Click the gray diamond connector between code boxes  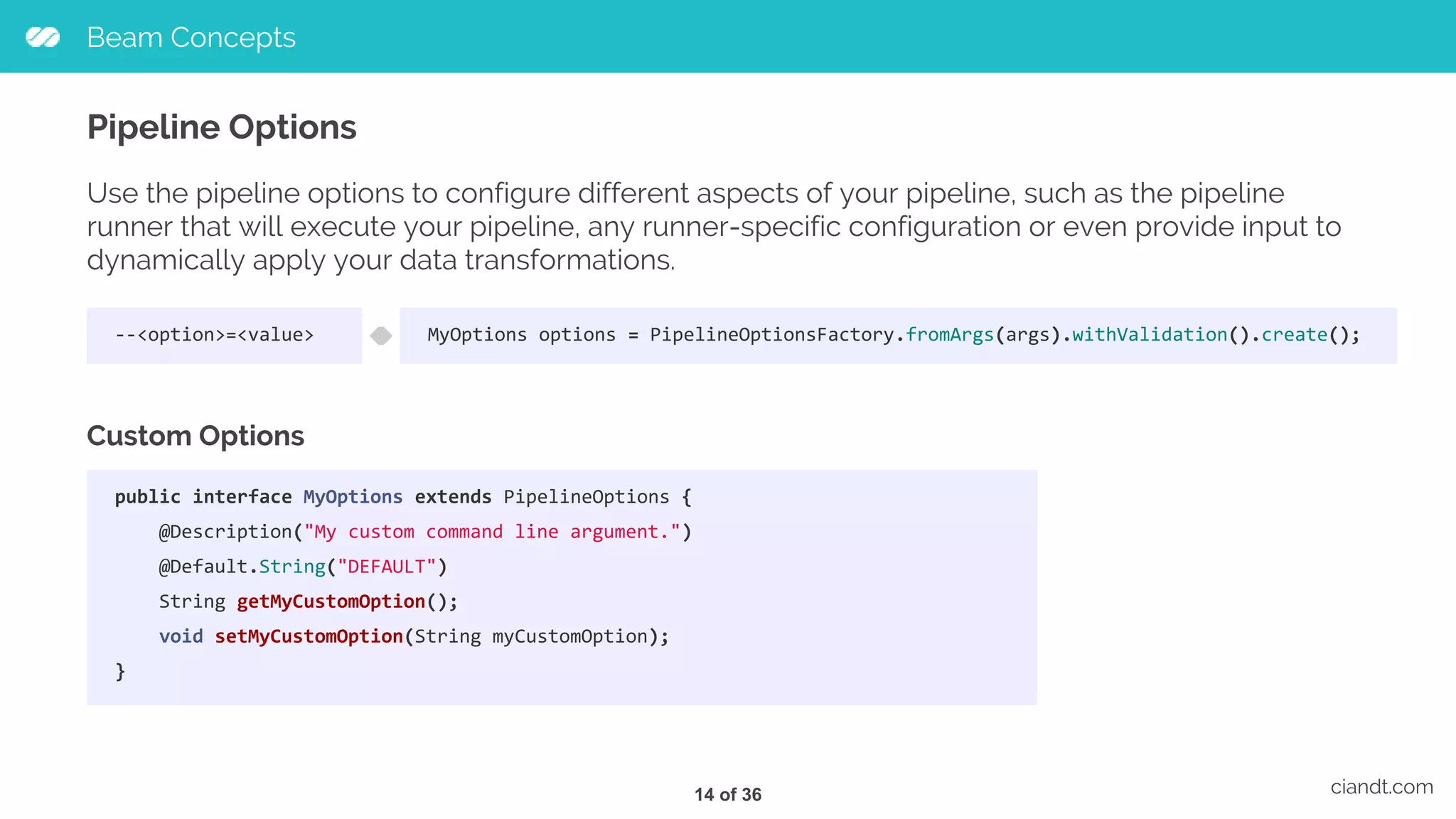click(x=381, y=336)
